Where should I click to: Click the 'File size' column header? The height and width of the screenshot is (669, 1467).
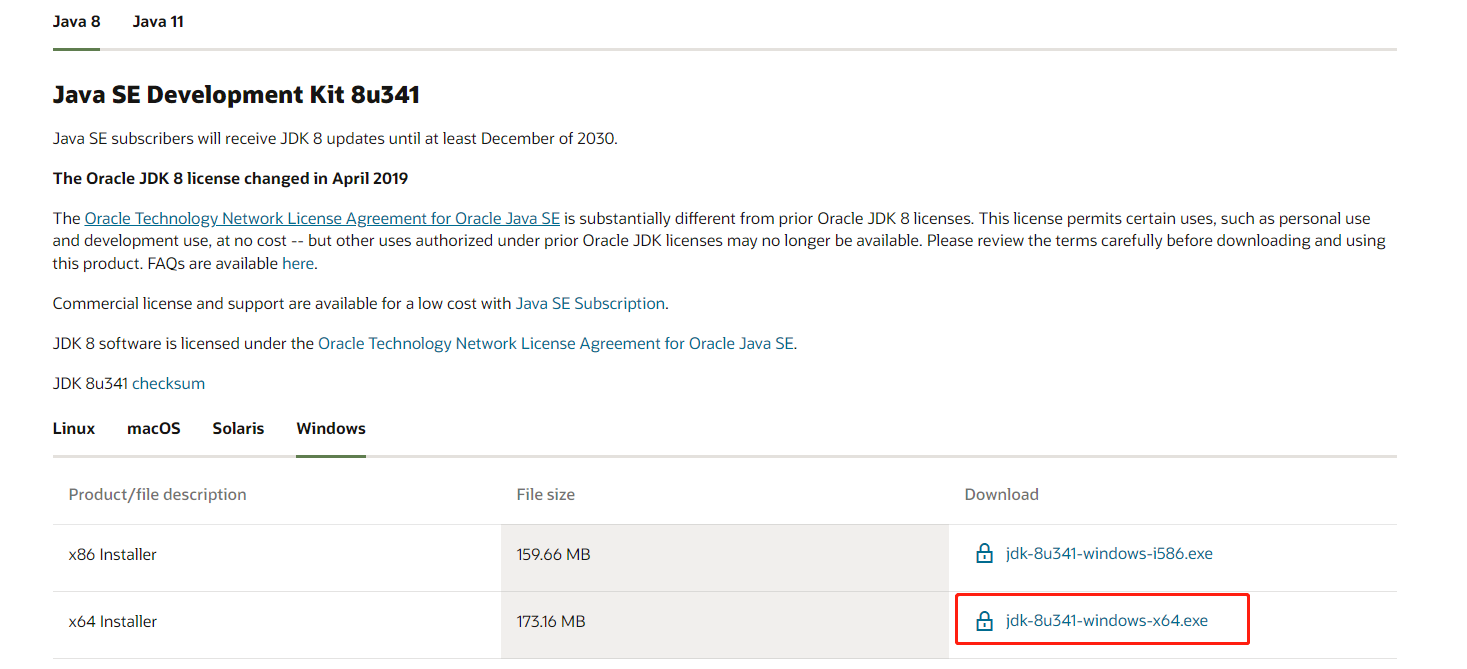point(546,494)
